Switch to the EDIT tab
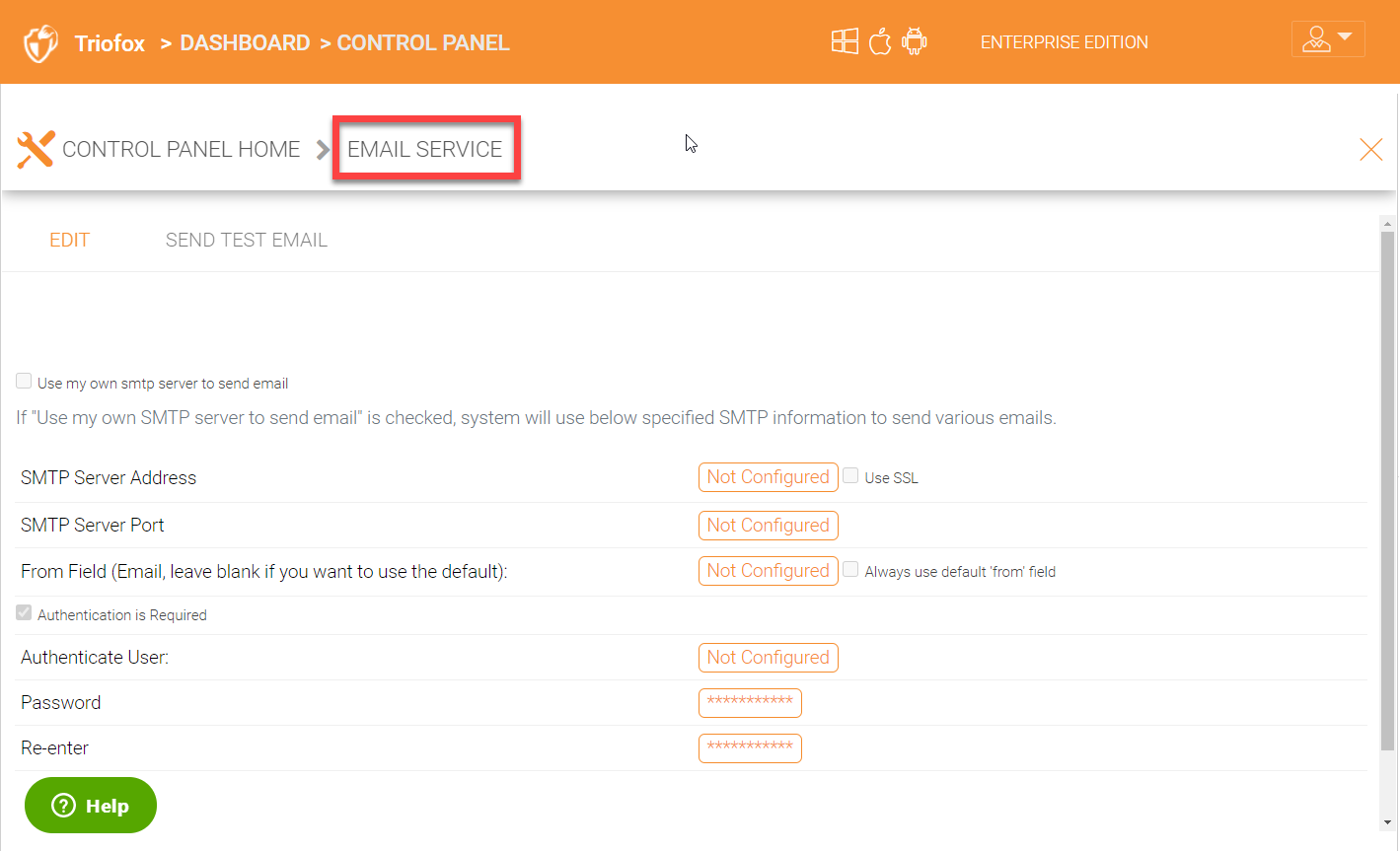 coord(69,240)
